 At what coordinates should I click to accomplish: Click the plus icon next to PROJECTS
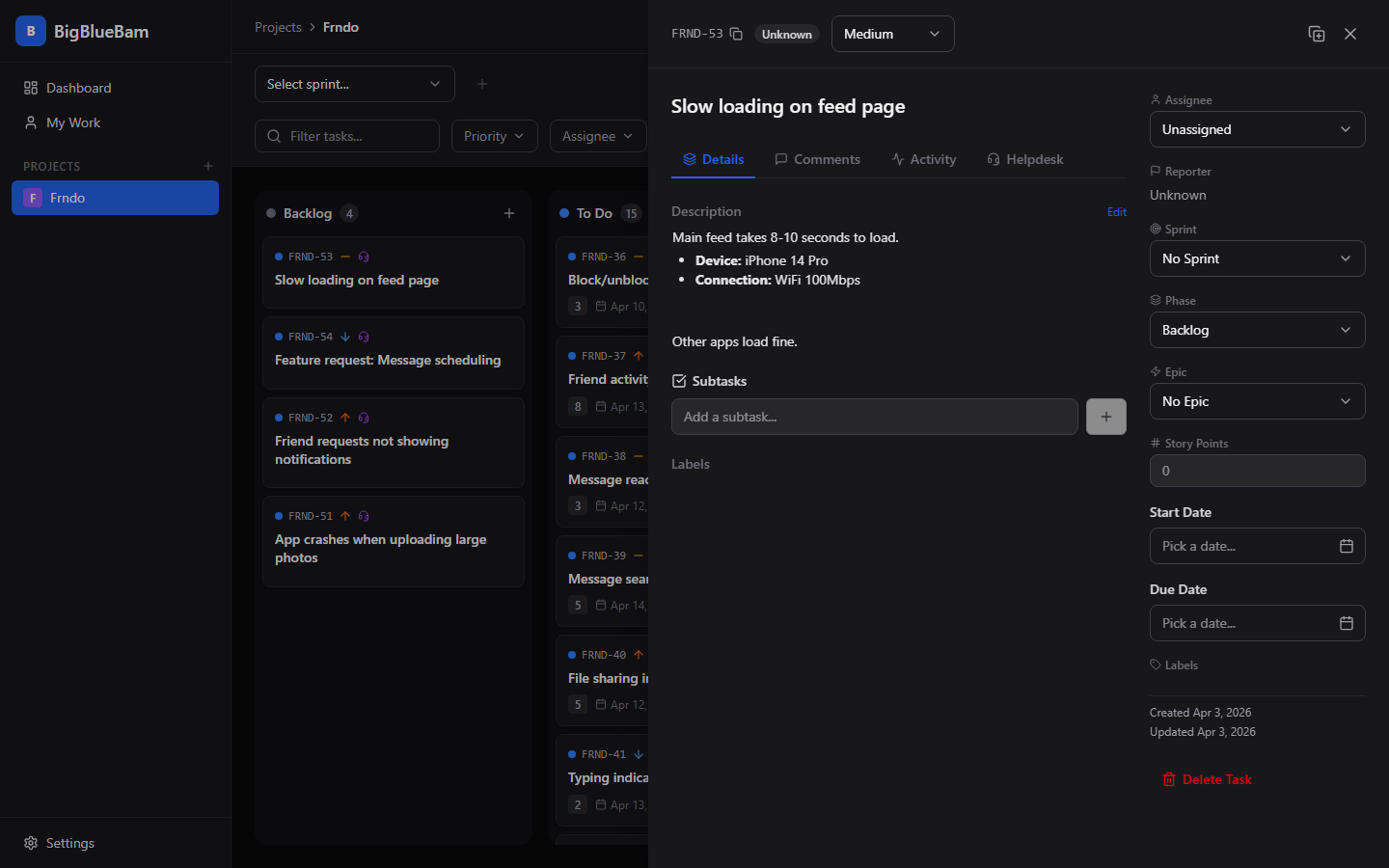pos(207,166)
